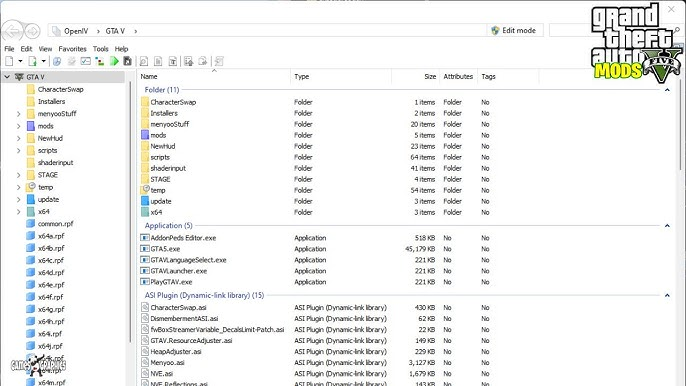Expand the update tree node
This screenshot has height=386, width=686.
(18, 200)
